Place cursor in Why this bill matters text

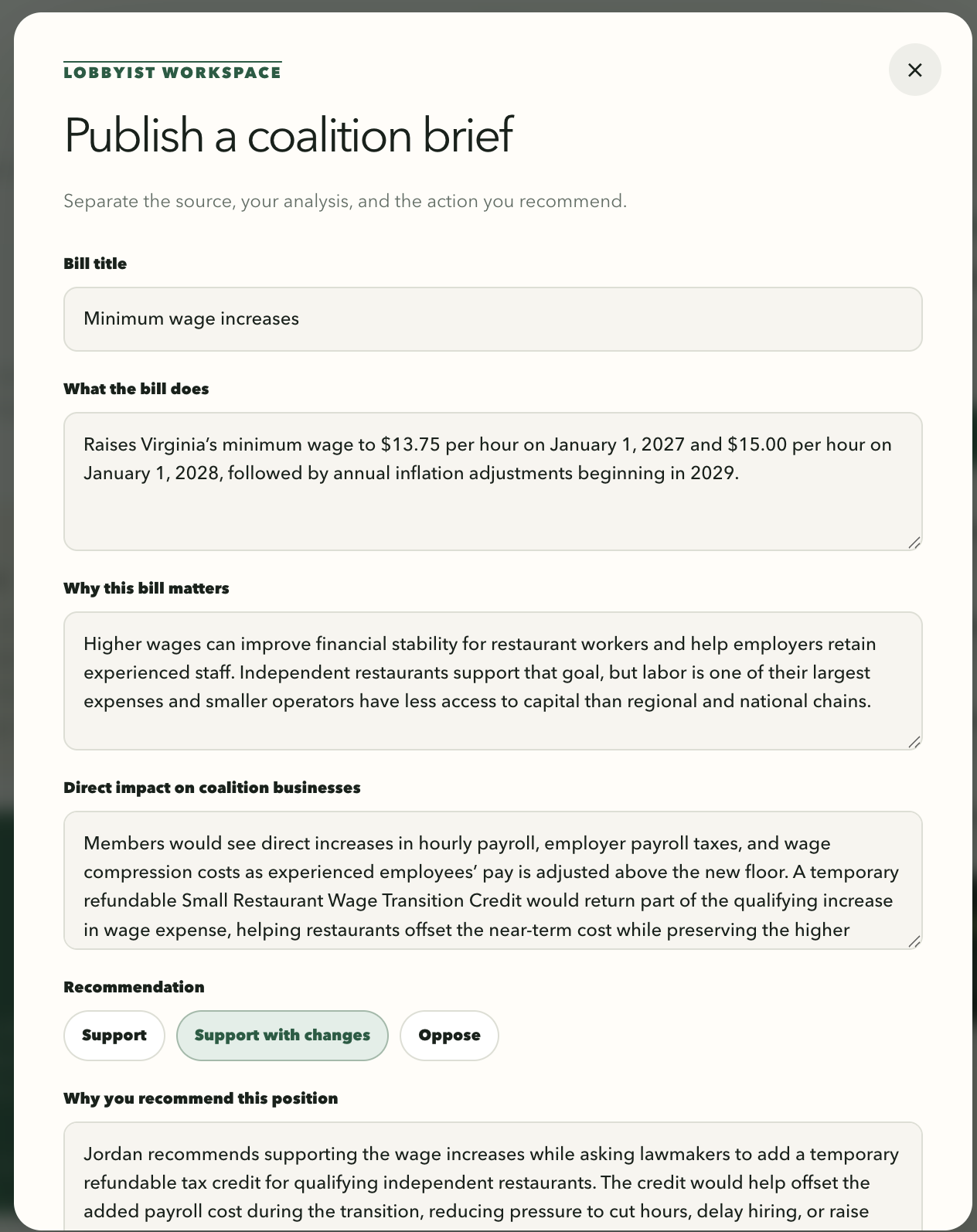click(493, 681)
